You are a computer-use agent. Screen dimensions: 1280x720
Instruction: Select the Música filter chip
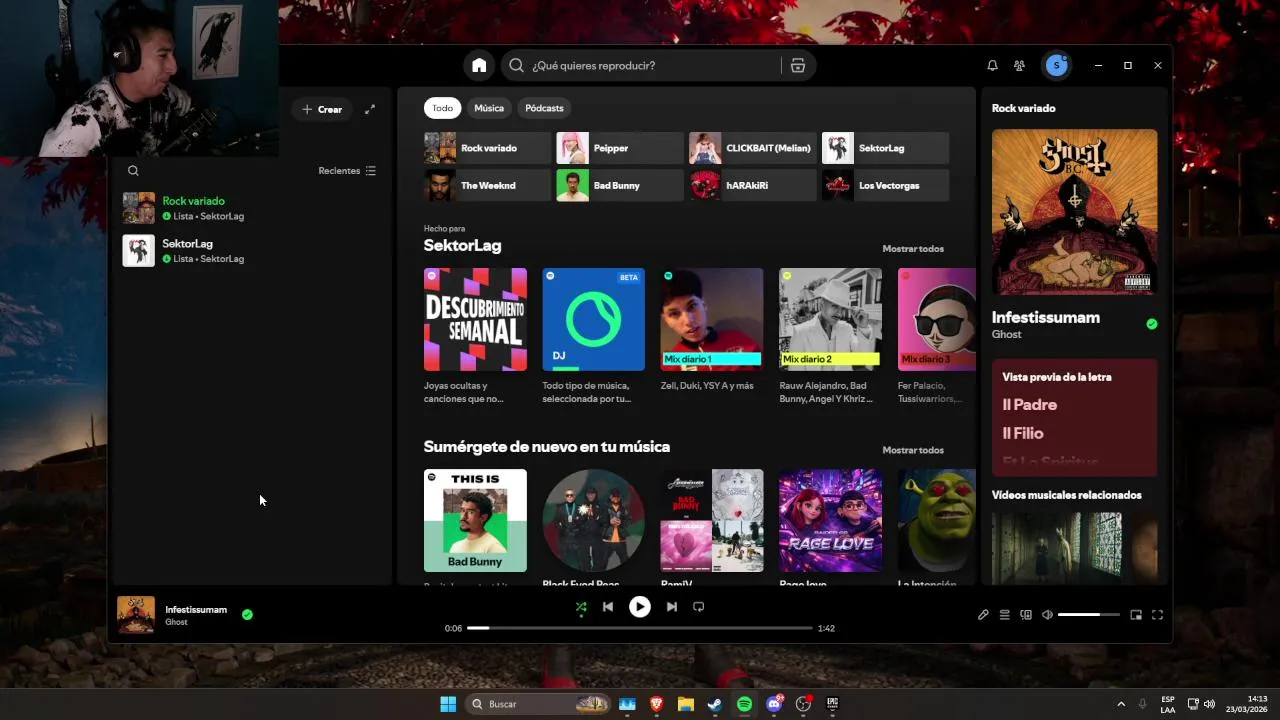coord(489,108)
